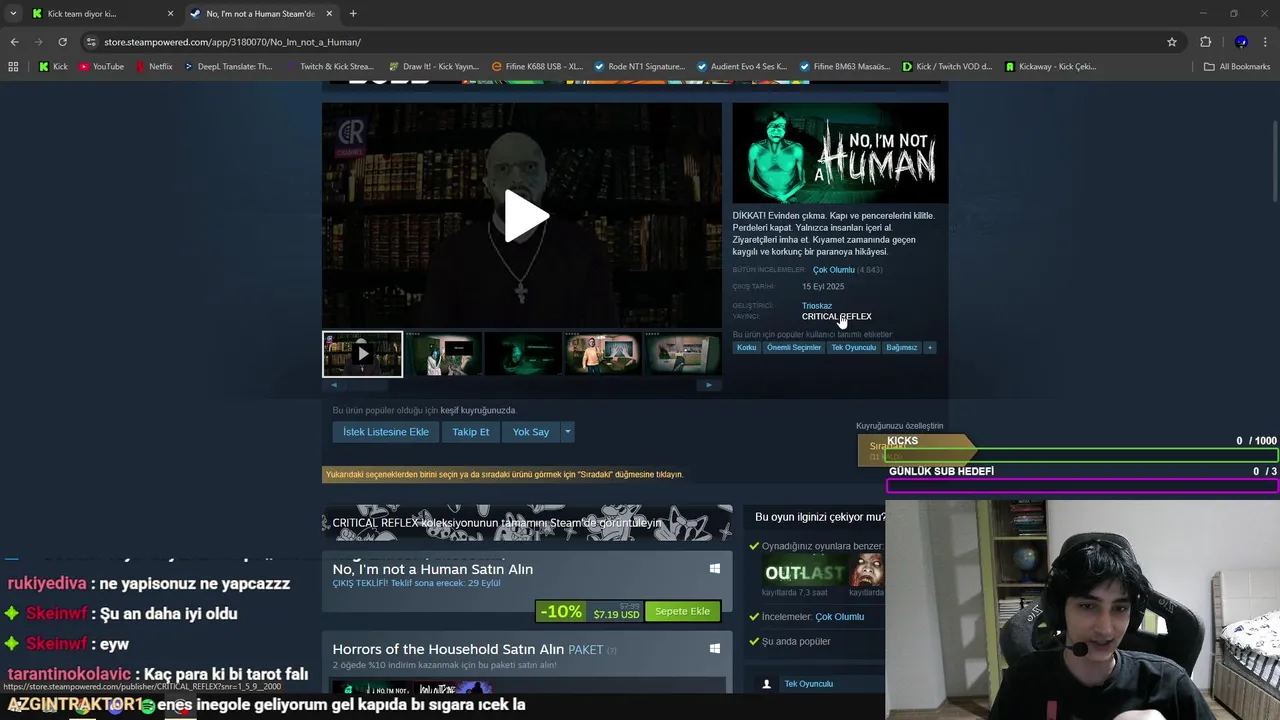The image size is (1280, 720).
Task: Click the thumbnail strip right arrow
Action: point(709,385)
